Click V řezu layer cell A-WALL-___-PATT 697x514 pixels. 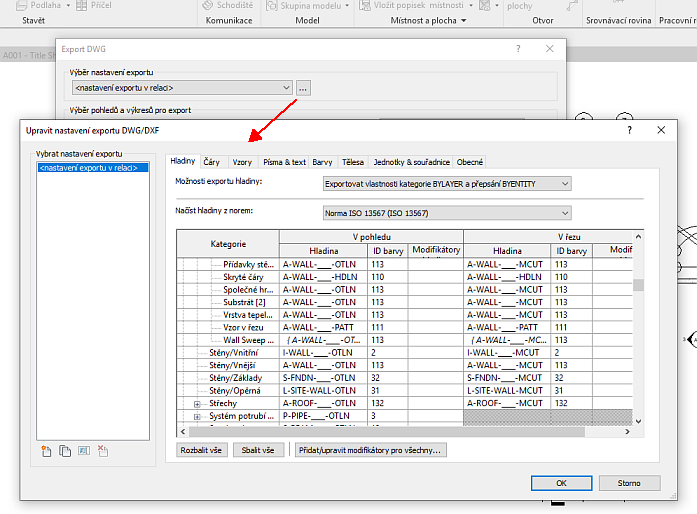[507, 327]
